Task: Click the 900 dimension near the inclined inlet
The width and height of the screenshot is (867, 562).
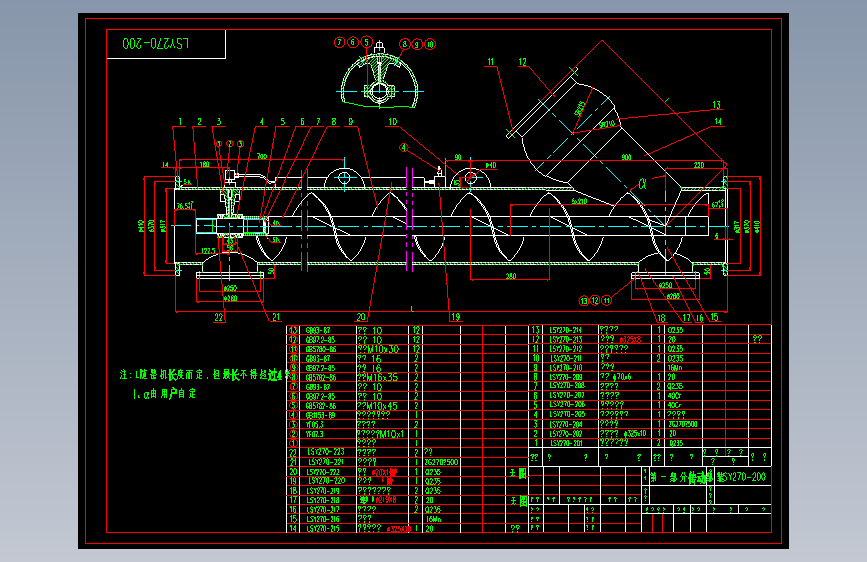Action: click(626, 157)
